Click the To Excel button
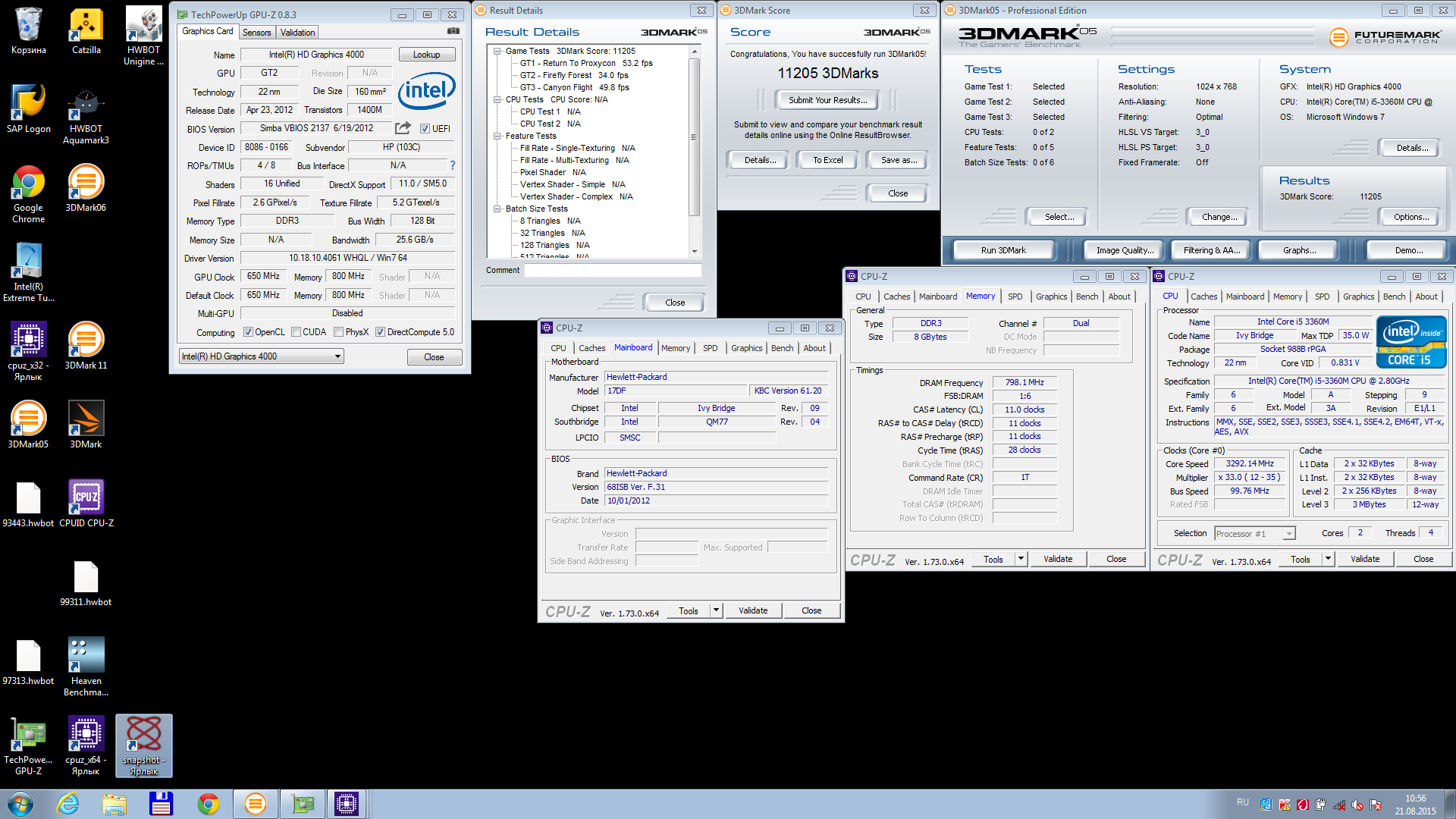This screenshot has height=819, width=1456. 827,160
